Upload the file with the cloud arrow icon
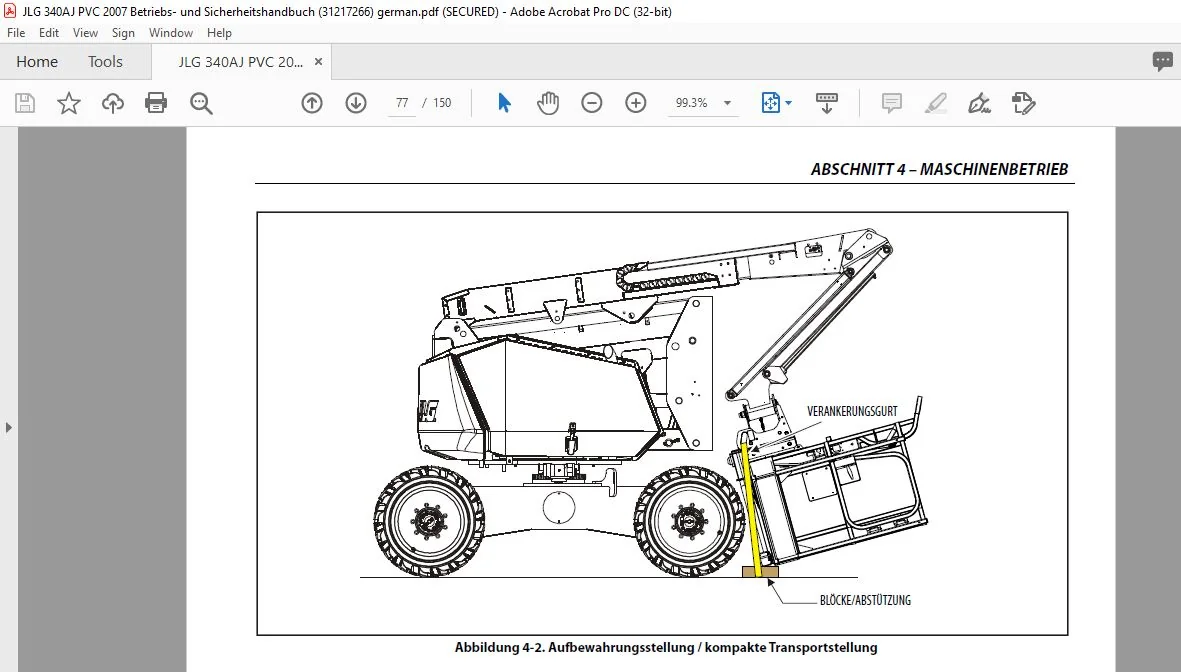 (113, 103)
